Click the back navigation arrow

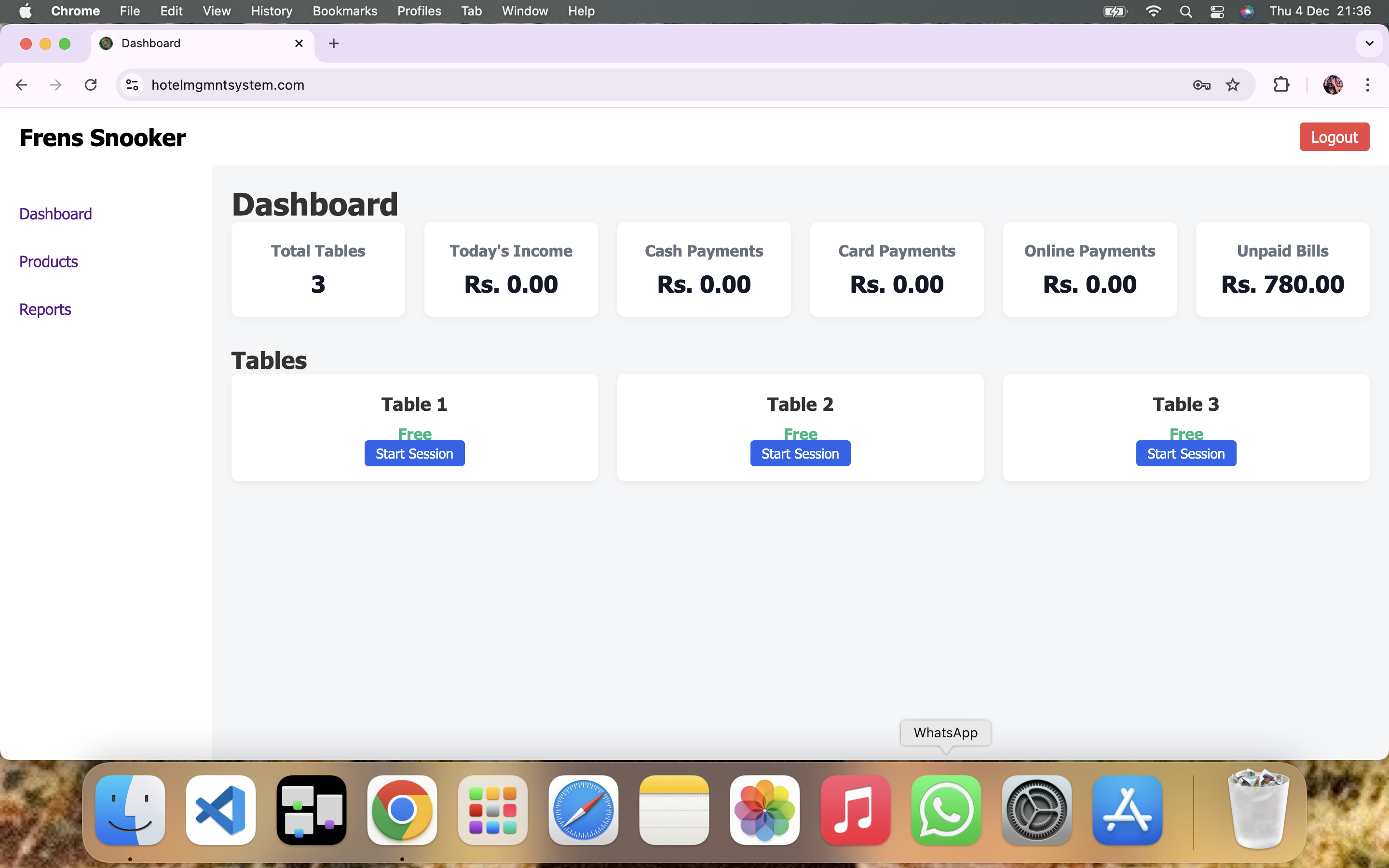click(22, 85)
